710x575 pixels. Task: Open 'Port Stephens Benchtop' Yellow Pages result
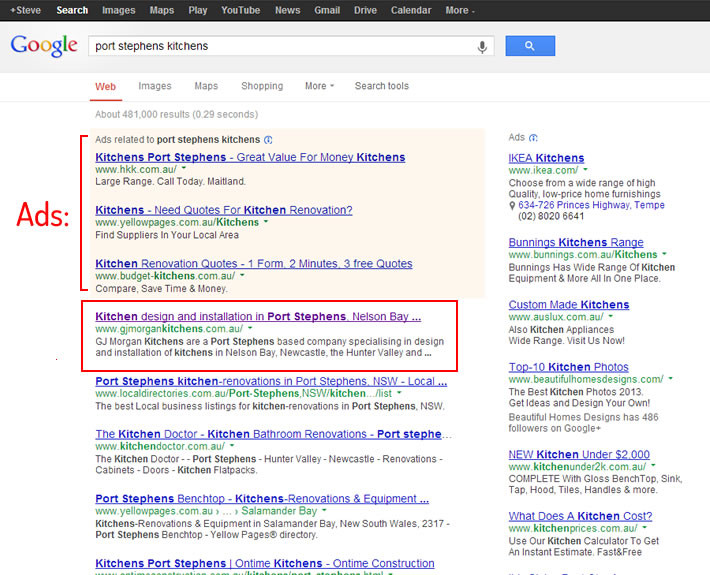tap(262, 499)
